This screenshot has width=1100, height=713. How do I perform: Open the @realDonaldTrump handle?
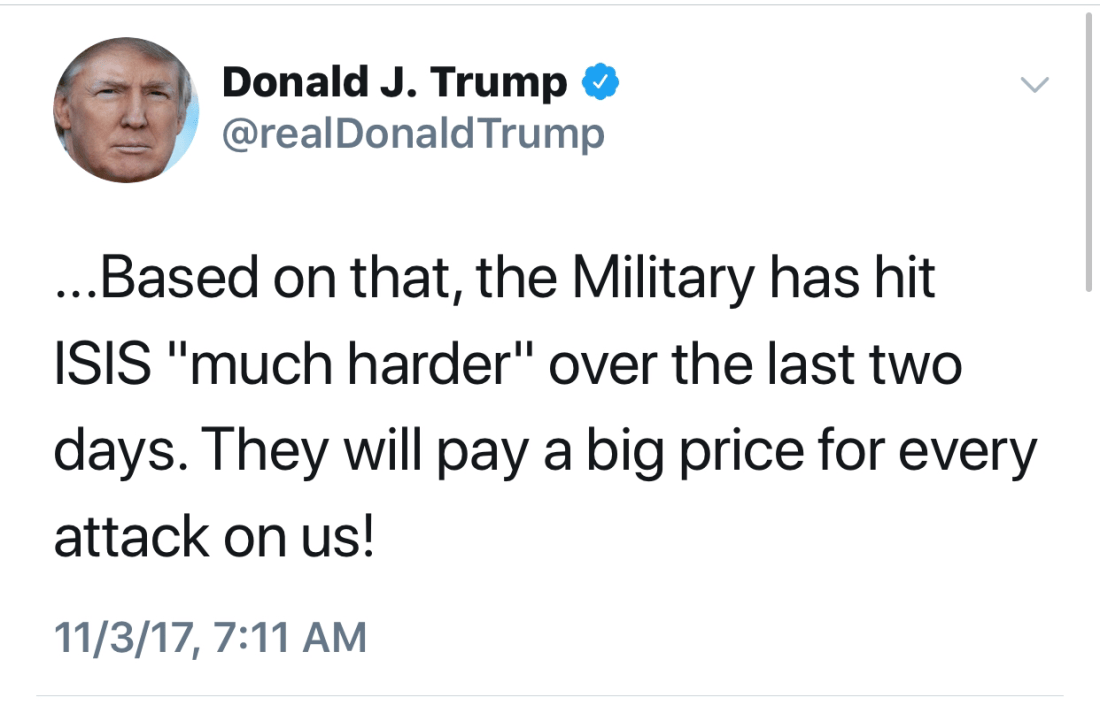point(413,133)
